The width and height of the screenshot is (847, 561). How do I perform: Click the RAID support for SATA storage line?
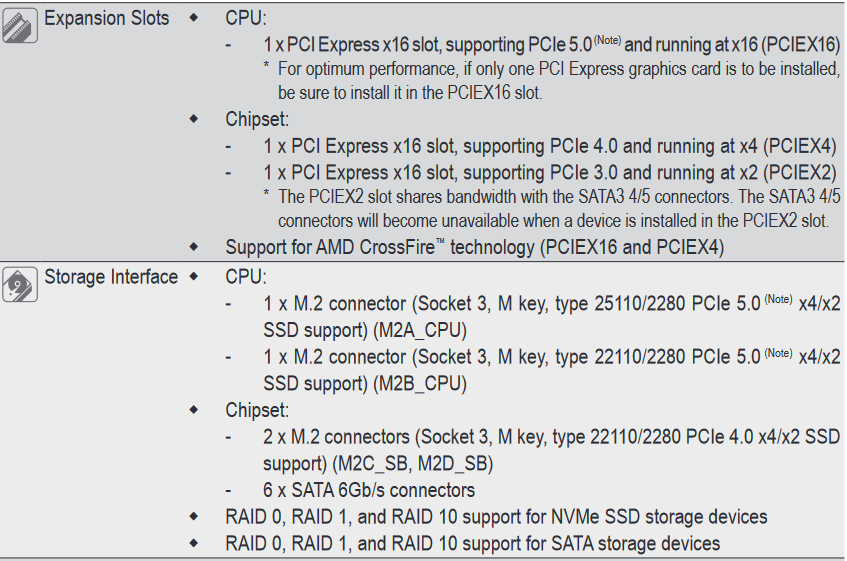[473, 543]
